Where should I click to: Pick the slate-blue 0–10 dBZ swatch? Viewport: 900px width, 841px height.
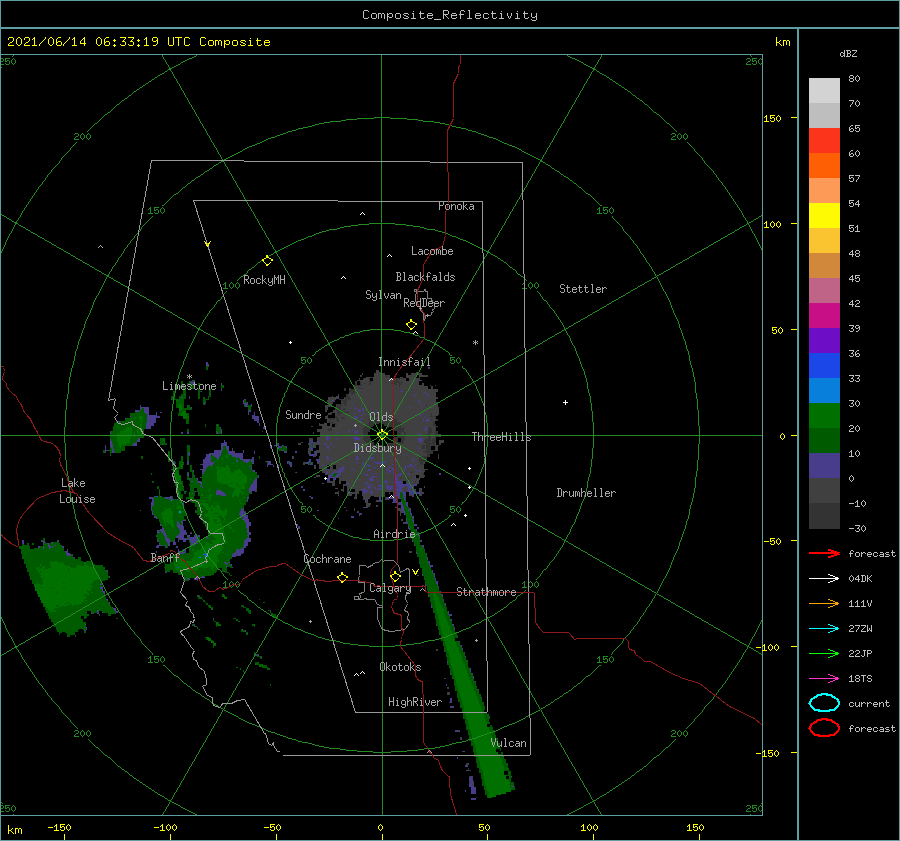point(824,466)
